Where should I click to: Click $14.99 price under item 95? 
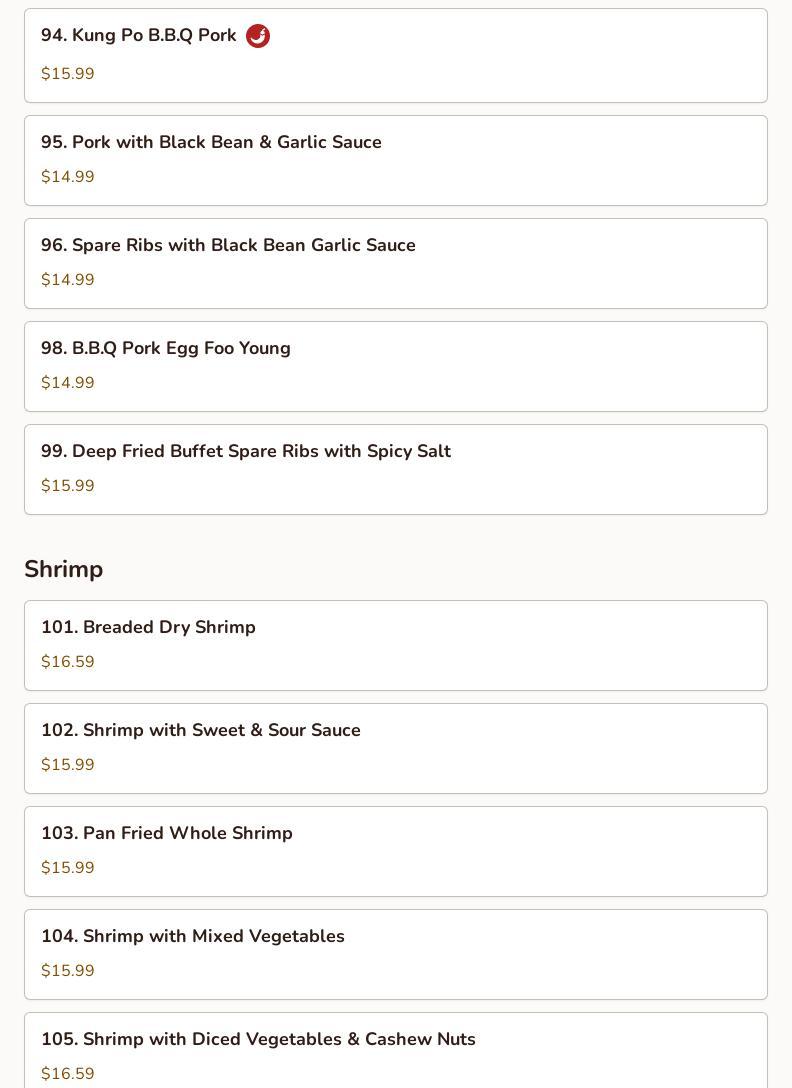click(x=68, y=177)
